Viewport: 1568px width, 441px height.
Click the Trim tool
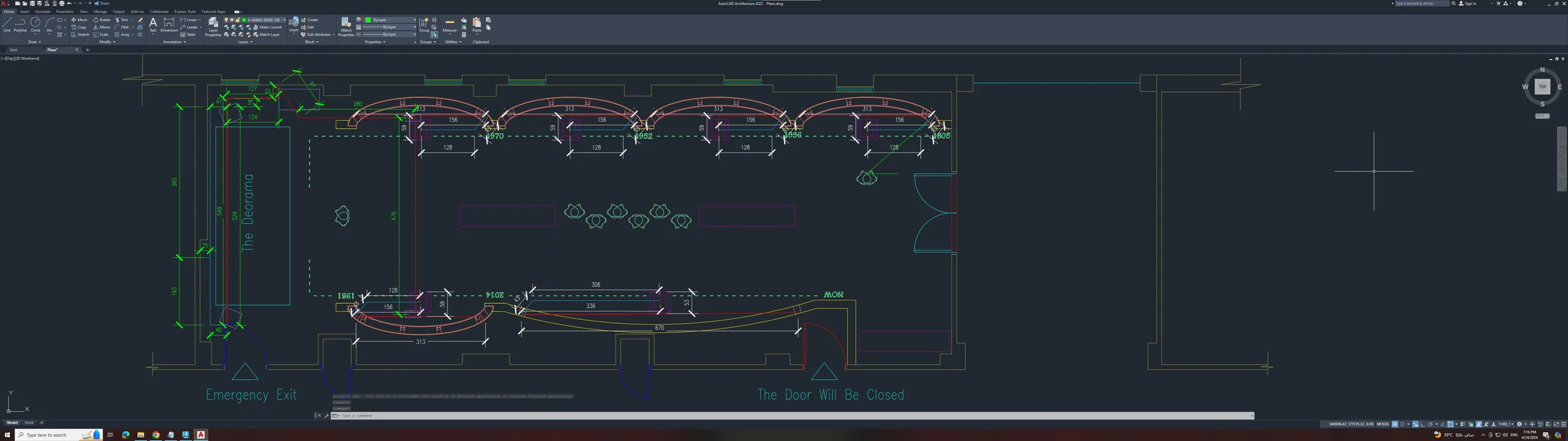(121, 20)
